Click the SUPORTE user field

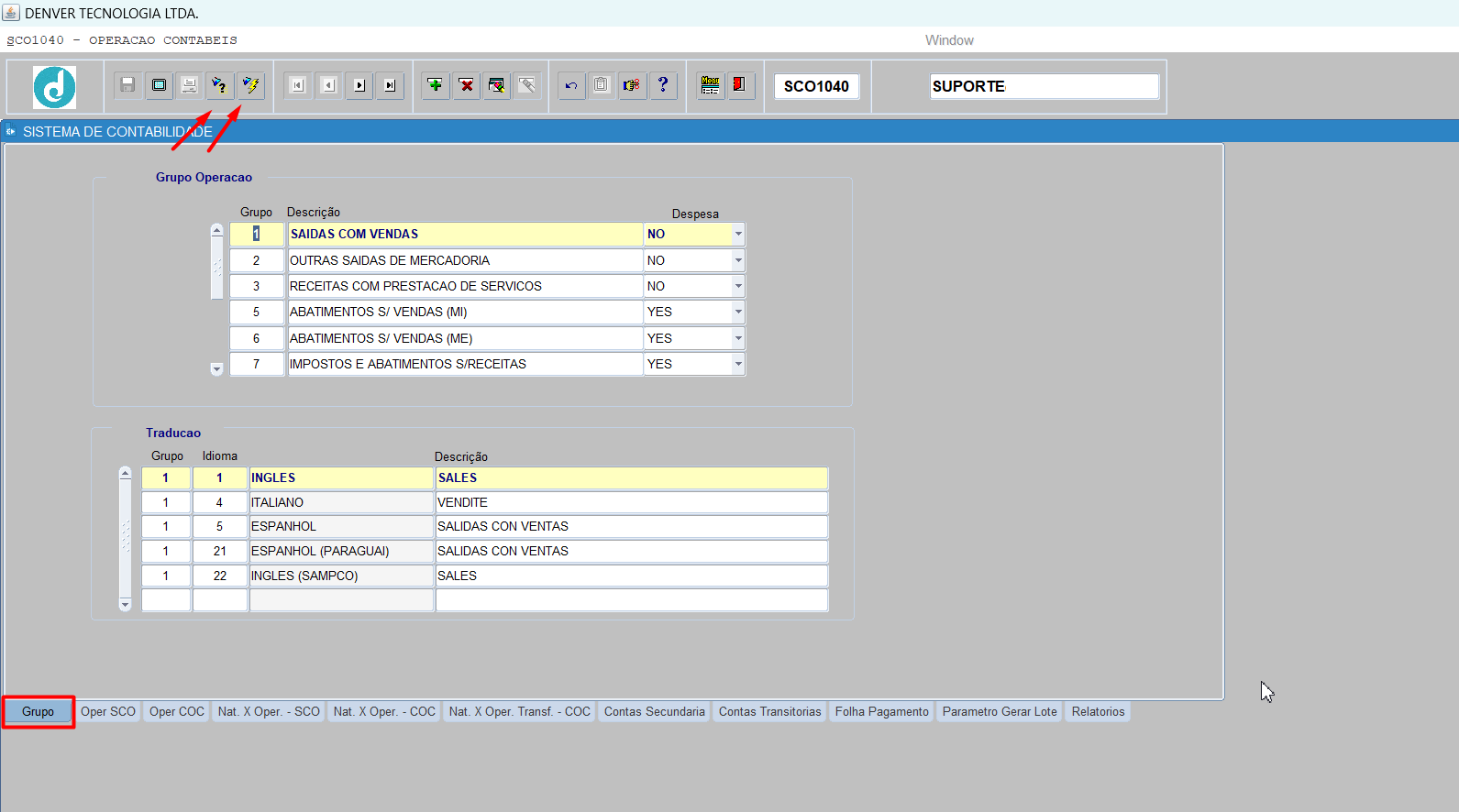pos(1044,86)
